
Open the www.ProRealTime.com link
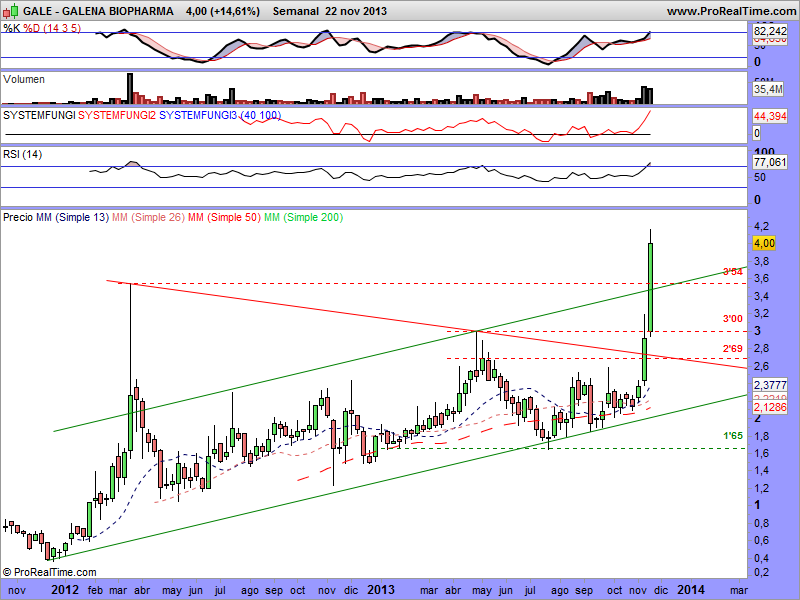[731, 11]
